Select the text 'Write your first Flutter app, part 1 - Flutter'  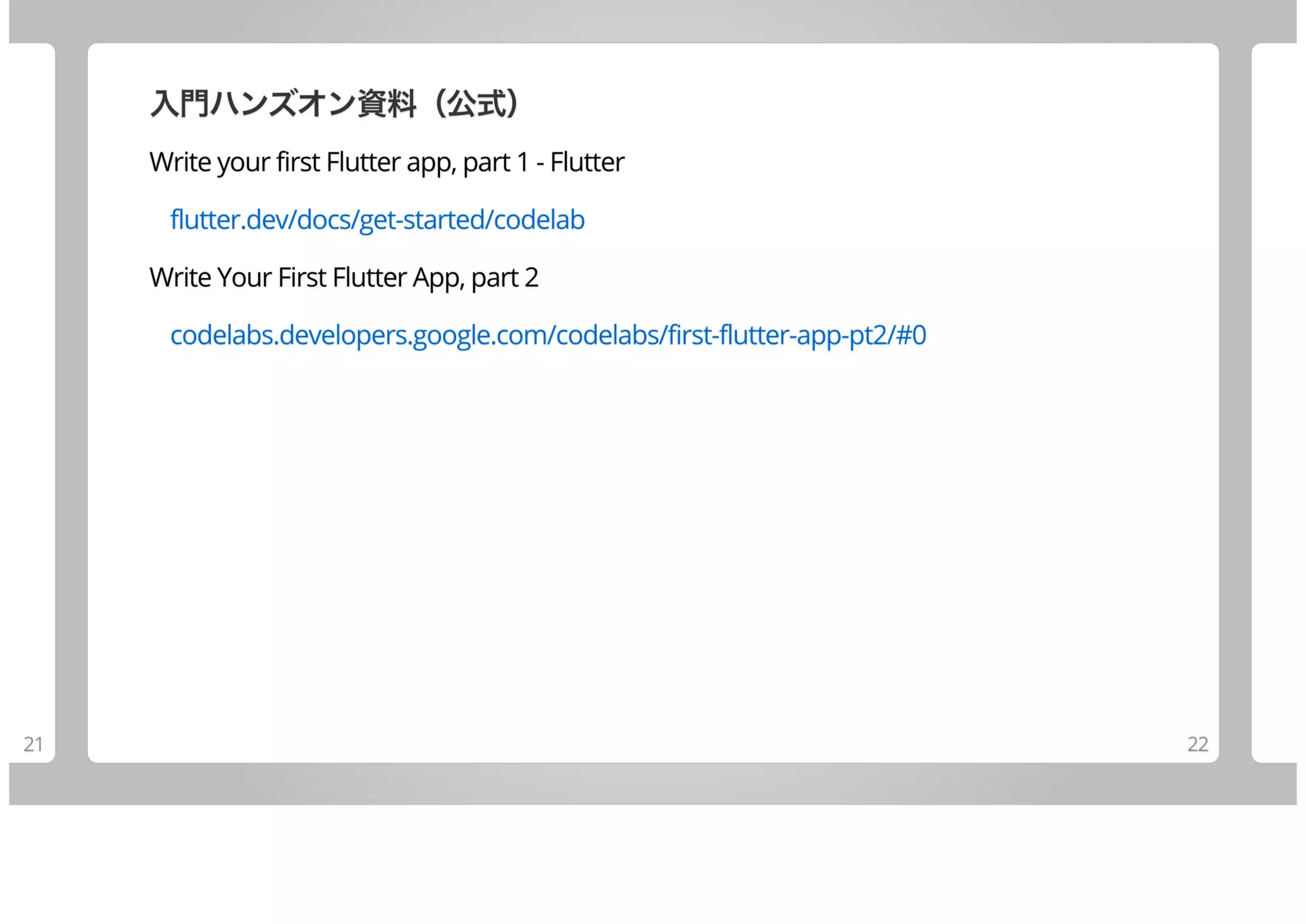click(x=386, y=163)
